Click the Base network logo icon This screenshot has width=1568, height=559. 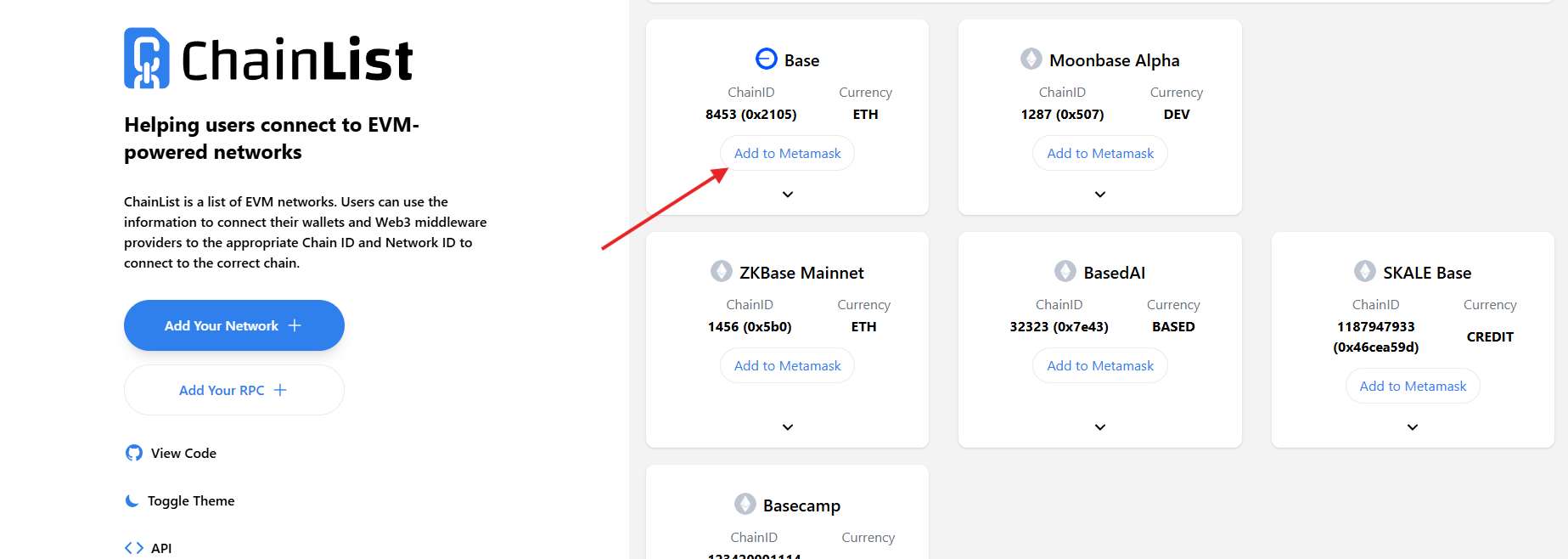coord(766,59)
